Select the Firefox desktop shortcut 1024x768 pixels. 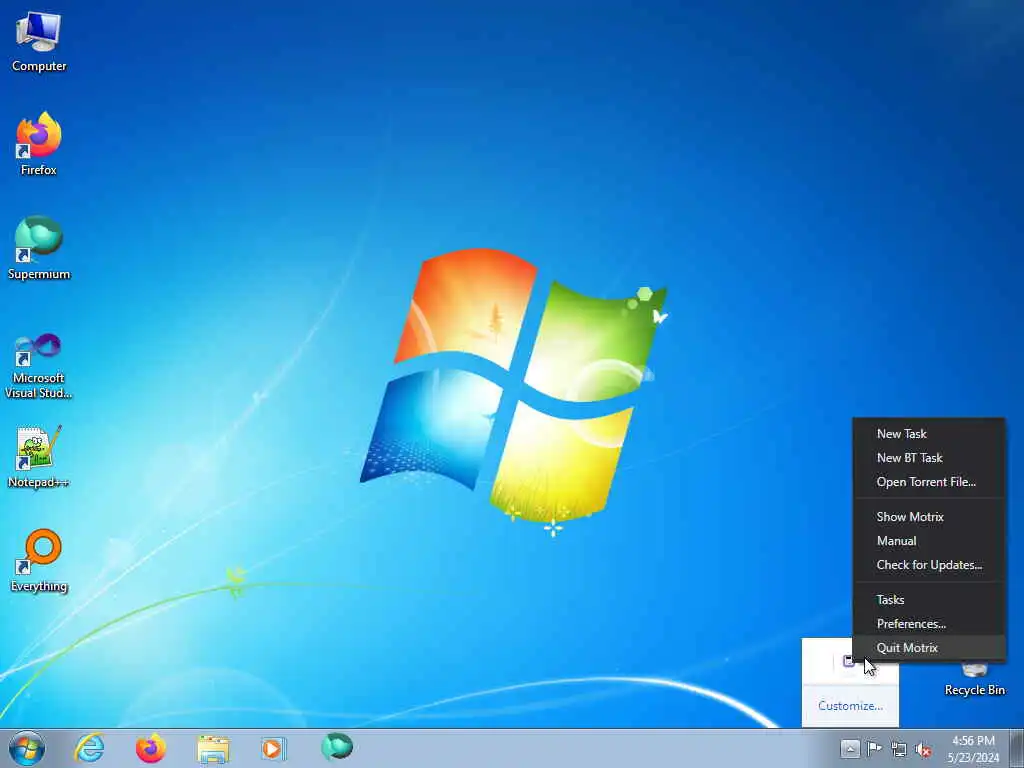(x=39, y=144)
